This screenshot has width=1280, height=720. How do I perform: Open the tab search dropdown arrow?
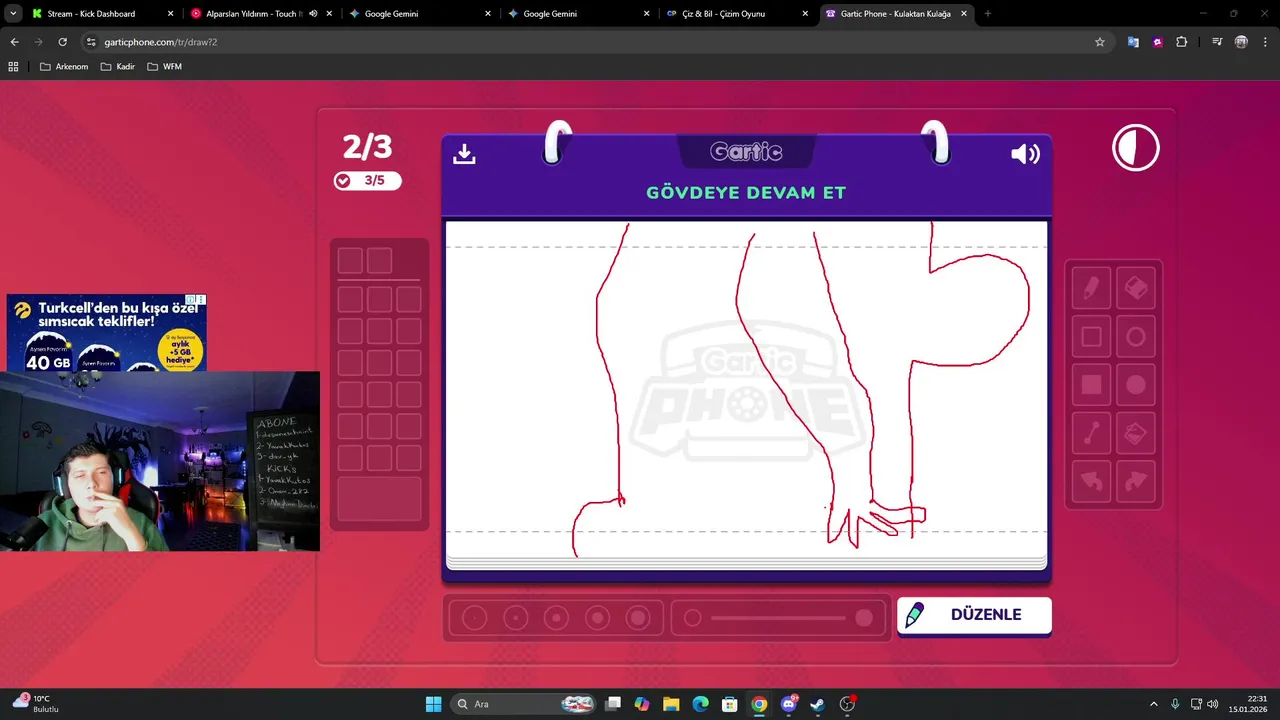[x=13, y=14]
